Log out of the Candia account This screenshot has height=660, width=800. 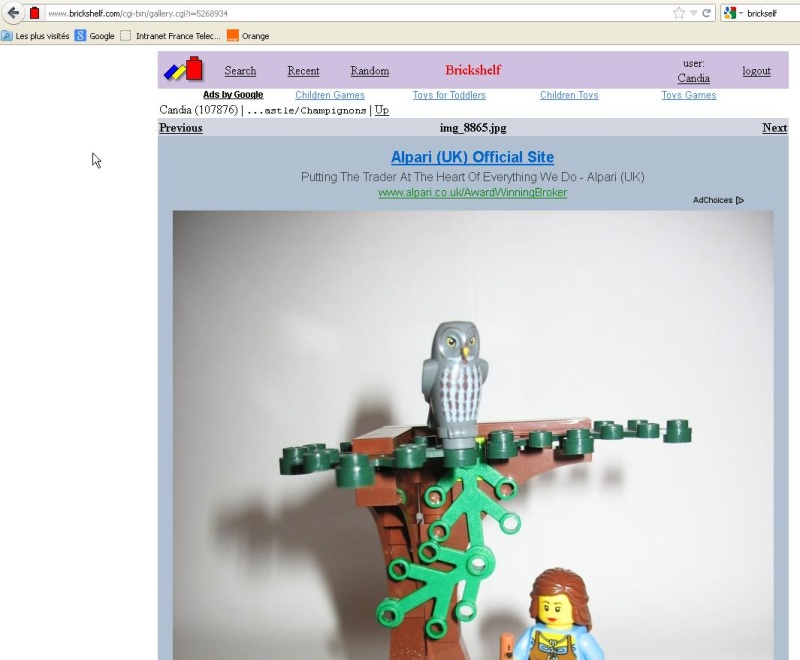tap(756, 71)
